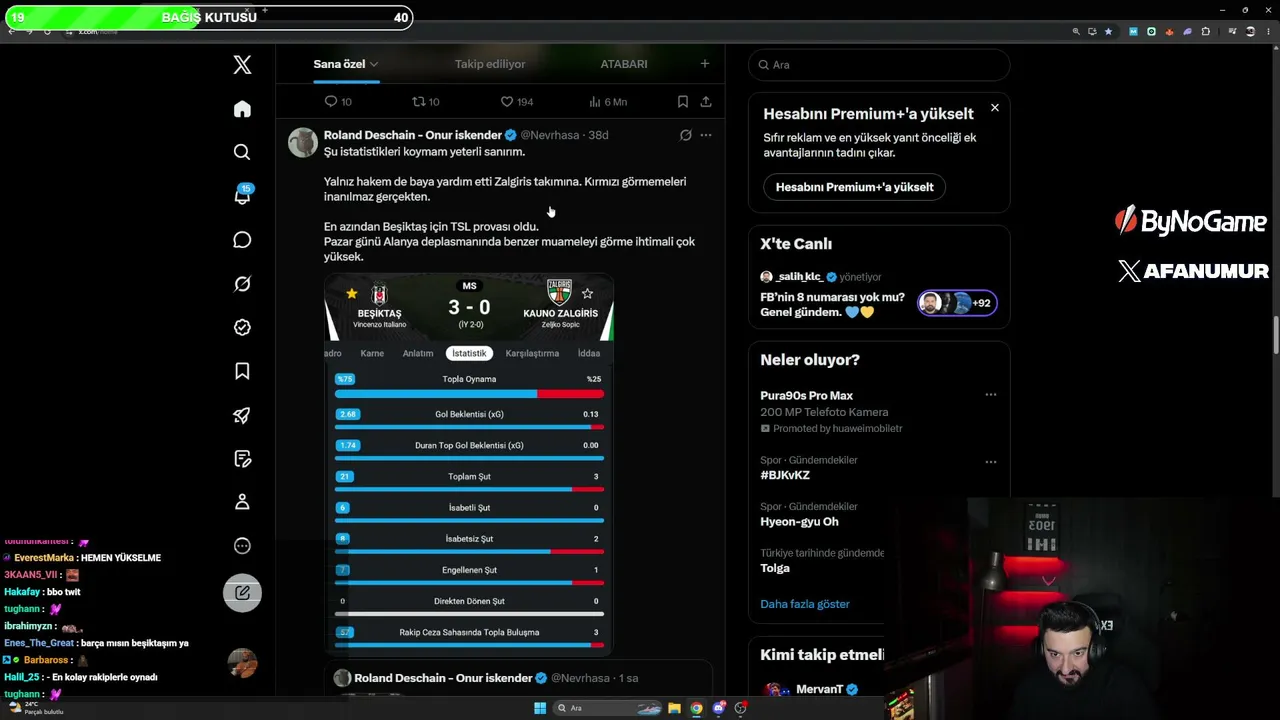Open Profile from the sidebar

(242, 502)
